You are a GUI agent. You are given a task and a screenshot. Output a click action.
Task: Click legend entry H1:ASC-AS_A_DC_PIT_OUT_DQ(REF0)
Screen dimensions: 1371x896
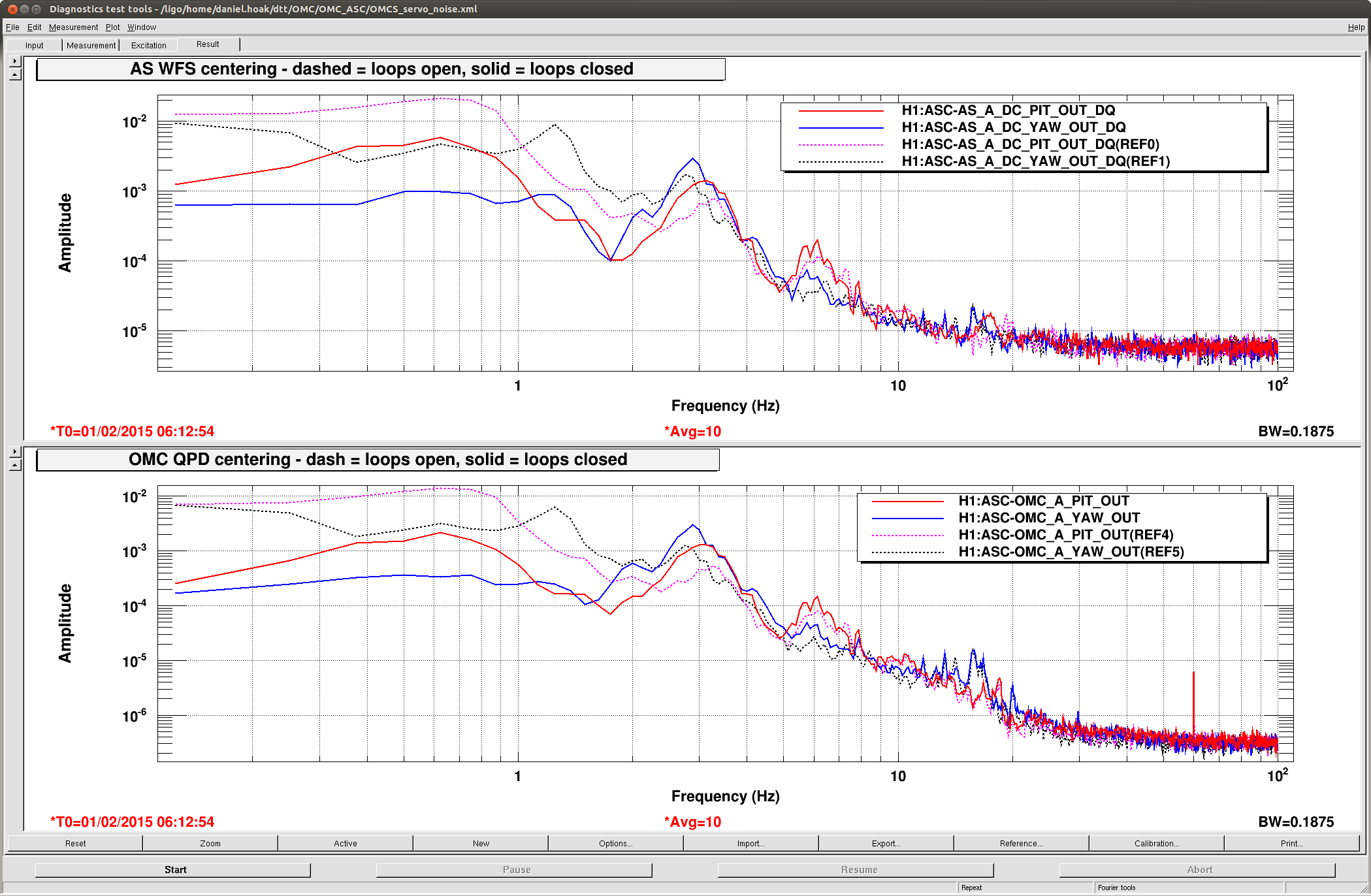(x=1030, y=144)
